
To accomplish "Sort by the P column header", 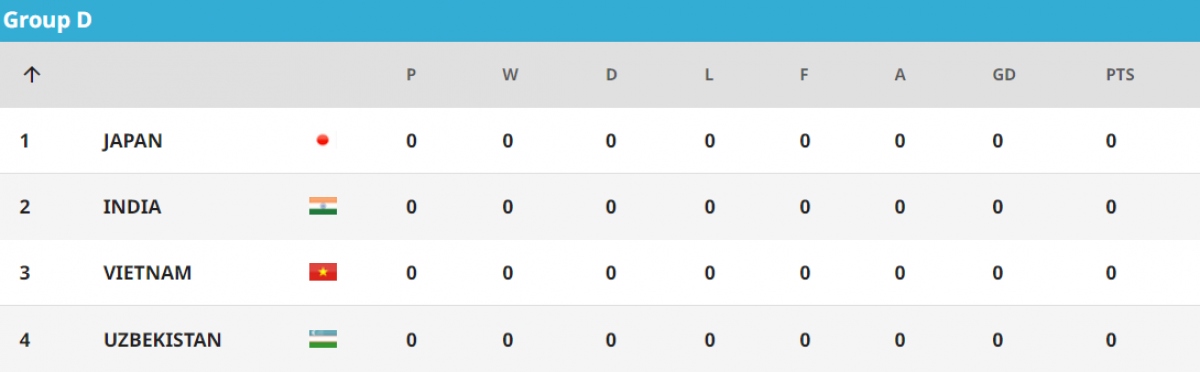I will click(x=411, y=75).
